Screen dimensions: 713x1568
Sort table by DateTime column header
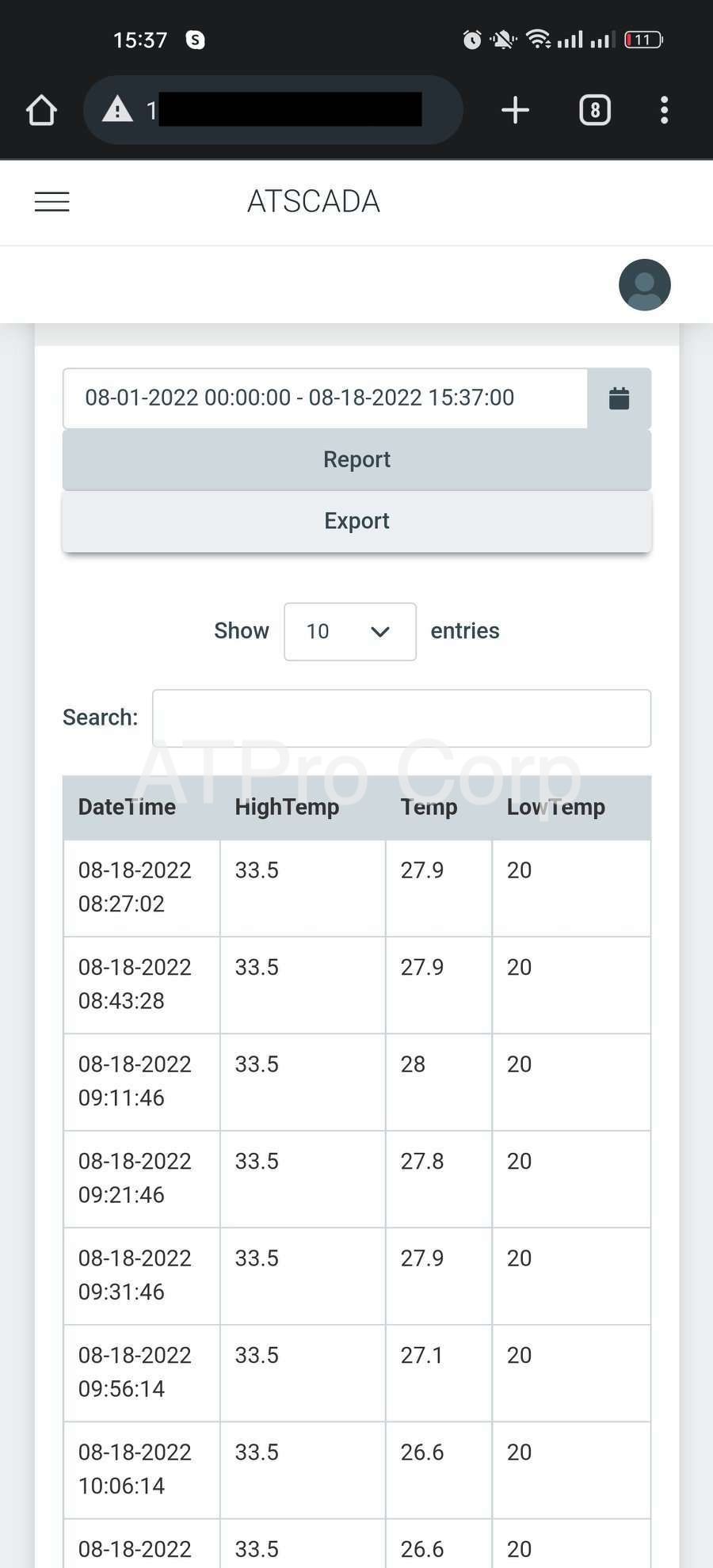[127, 807]
